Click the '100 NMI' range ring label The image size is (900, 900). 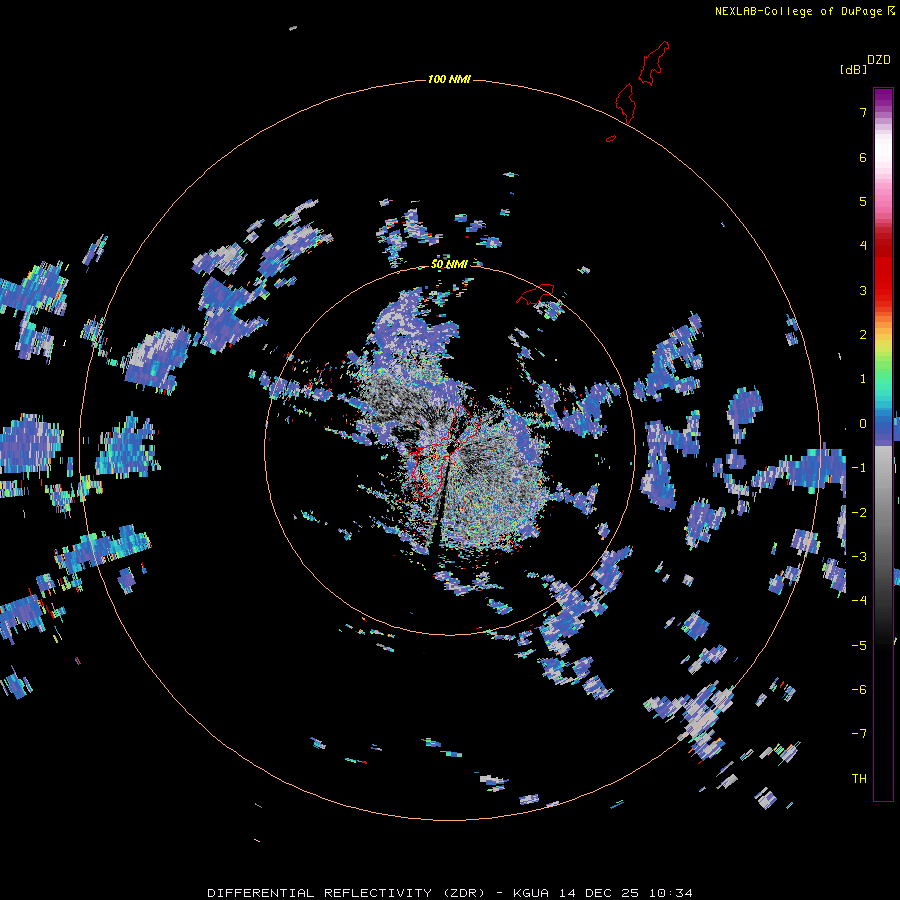pyautogui.click(x=449, y=79)
